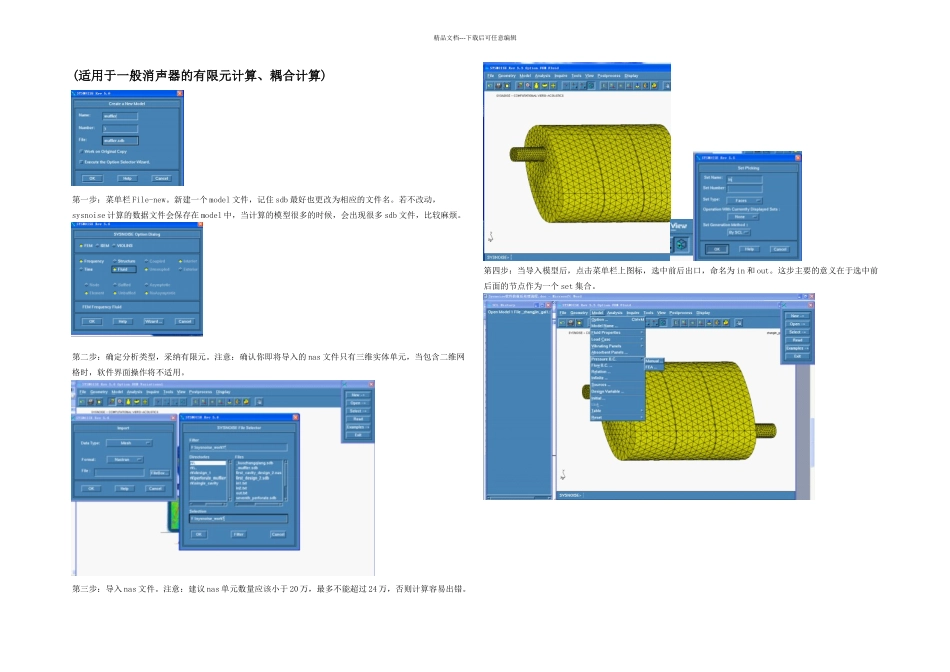Choose Sources... from the Model menu
The height and width of the screenshot is (672, 950).
tap(617, 385)
